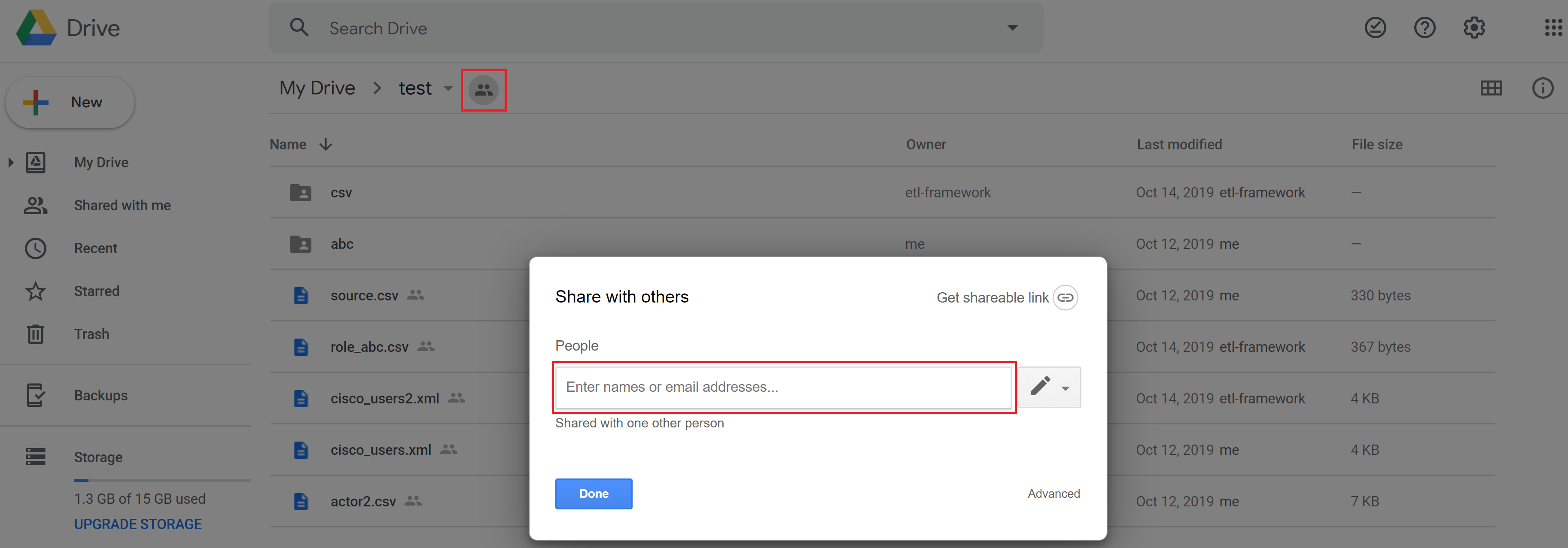
Task: Expand the test folder dropdown arrow
Action: click(x=448, y=89)
